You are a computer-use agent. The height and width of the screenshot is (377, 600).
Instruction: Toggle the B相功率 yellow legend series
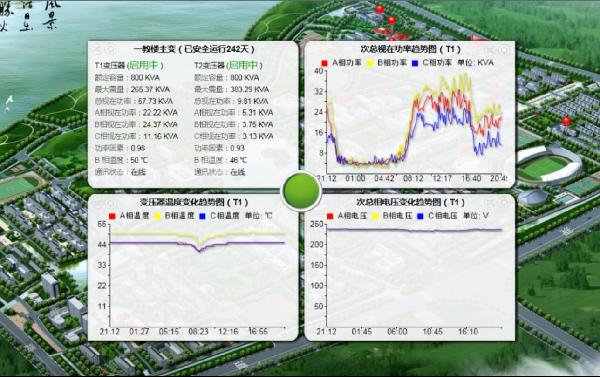[386, 63]
